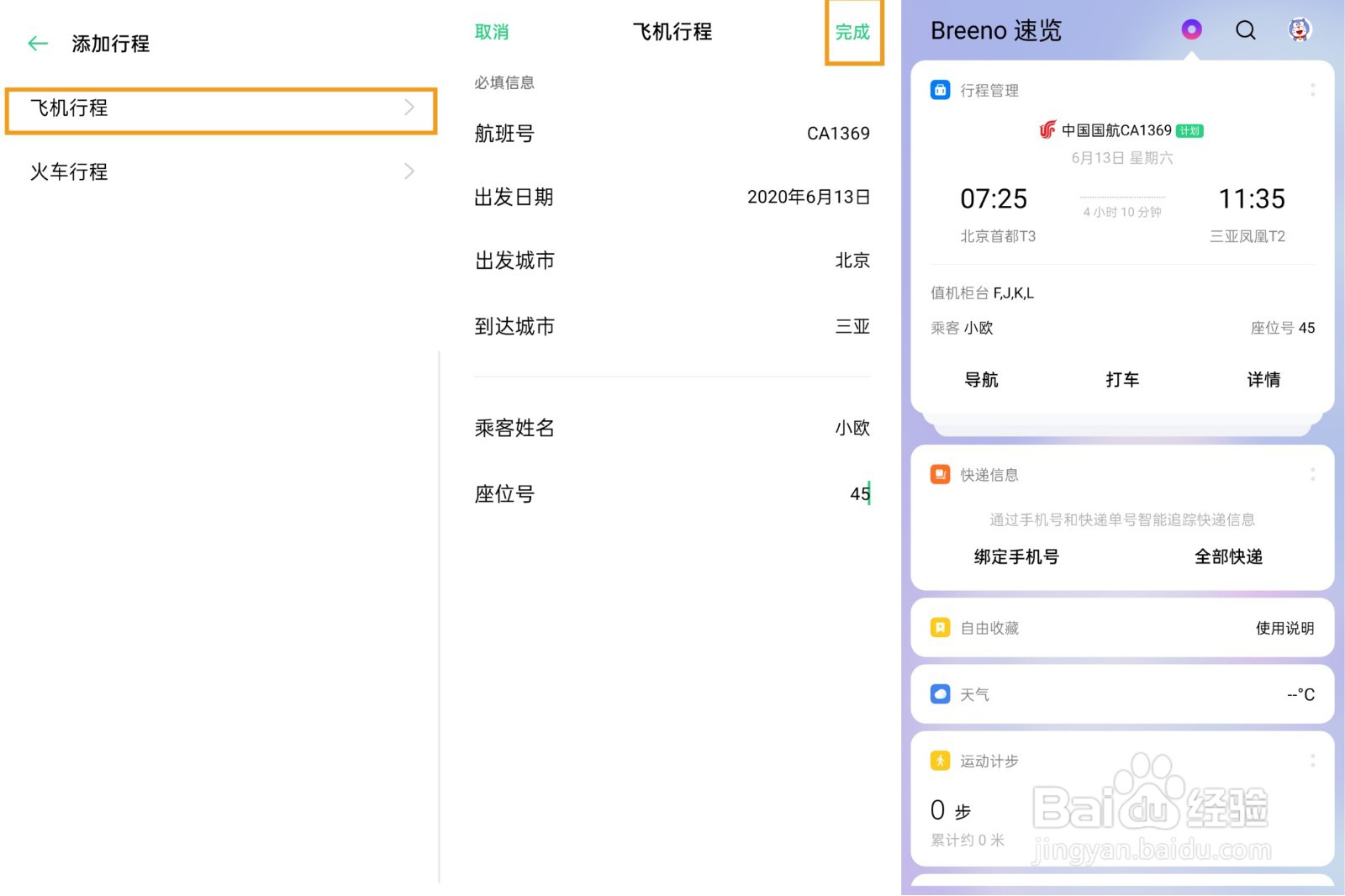Edit the 到达城市 field 三亚

(x=672, y=326)
